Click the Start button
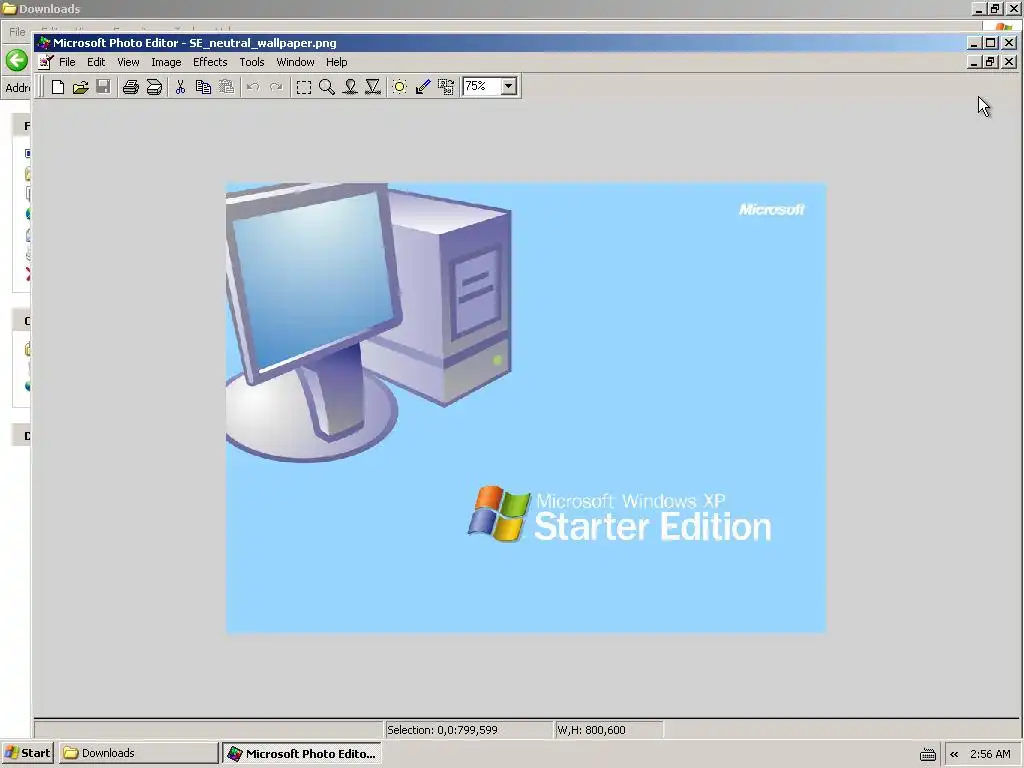The height and width of the screenshot is (768, 1024). point(27,753)
